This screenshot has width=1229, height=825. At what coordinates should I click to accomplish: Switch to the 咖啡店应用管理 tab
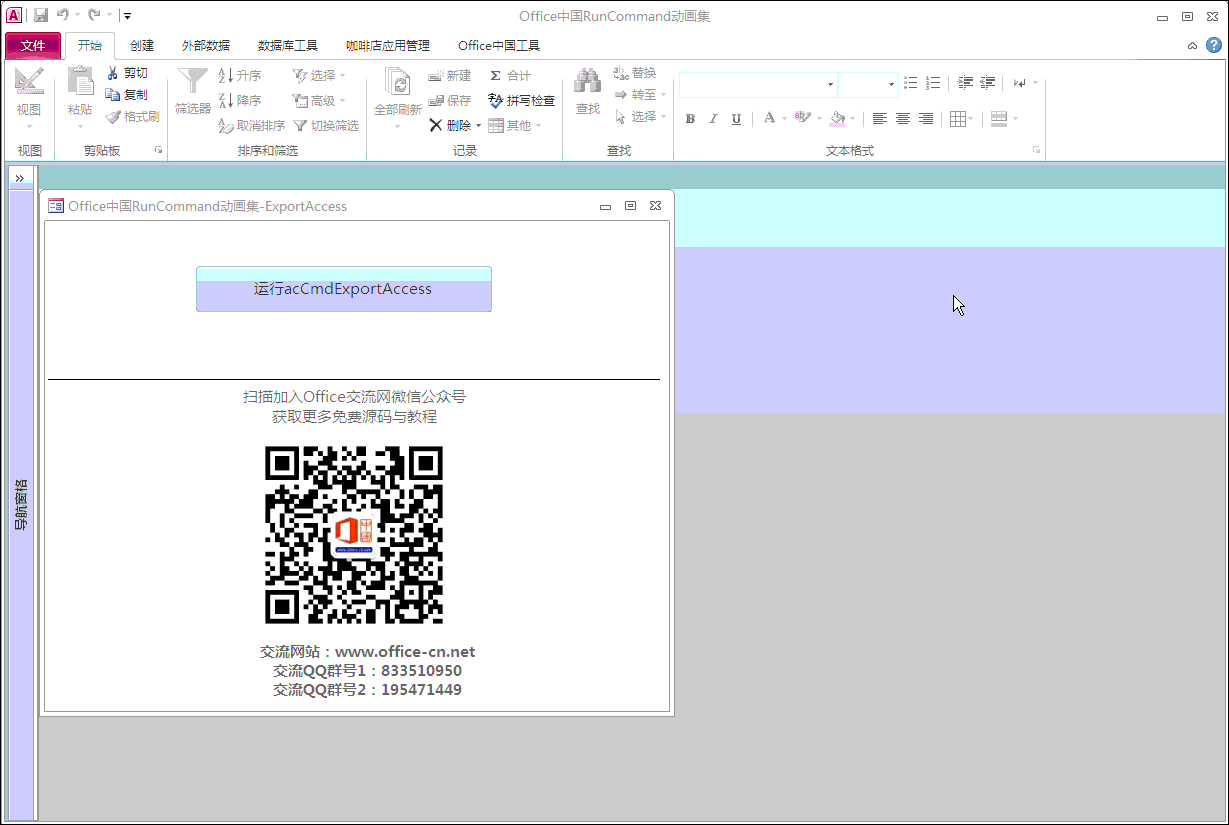[388, 46]
